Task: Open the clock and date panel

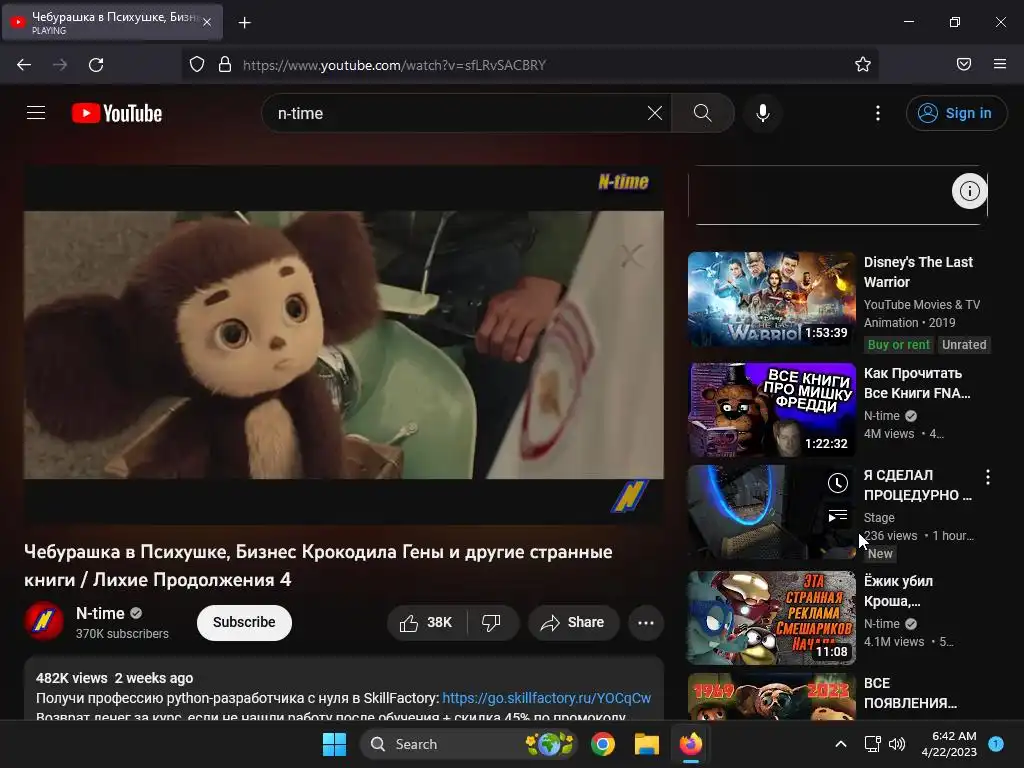Action: coord(949,744)
